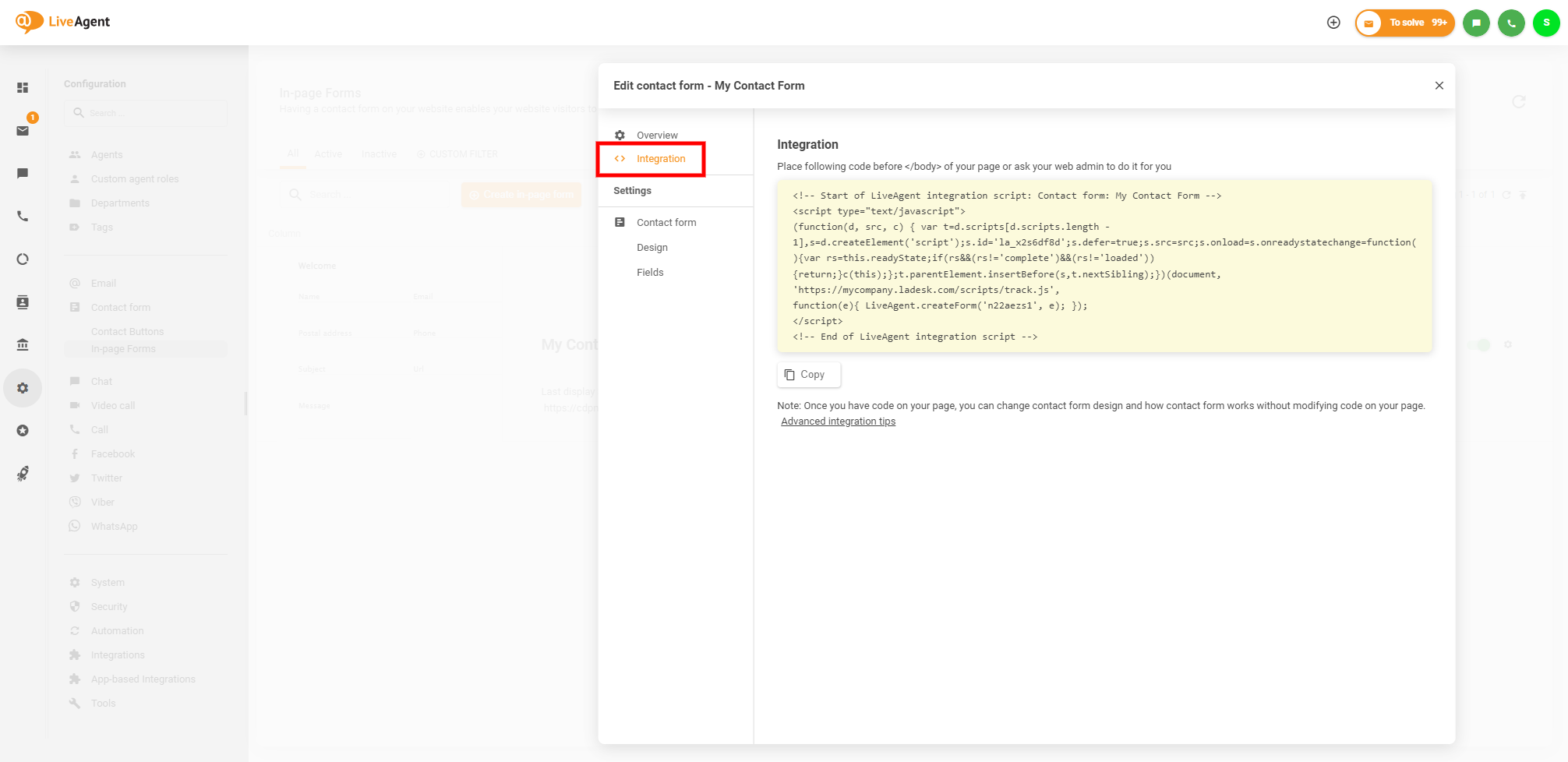This screenshot has width=1568, height=762.
Task: Open the Tickets mail icon in sidebar
Action: pyautogui.click(x=23, y=131)
